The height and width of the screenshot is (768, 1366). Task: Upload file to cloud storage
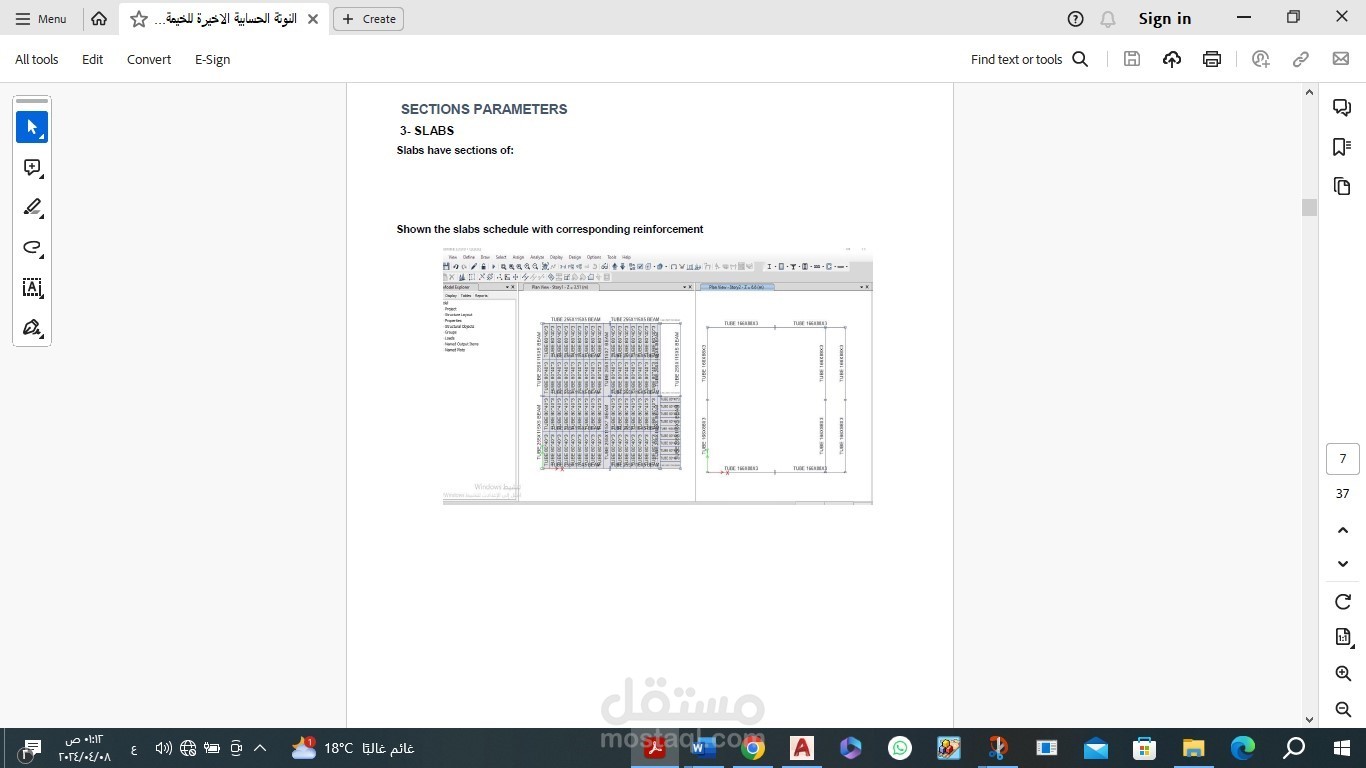tap(1172, 59)
